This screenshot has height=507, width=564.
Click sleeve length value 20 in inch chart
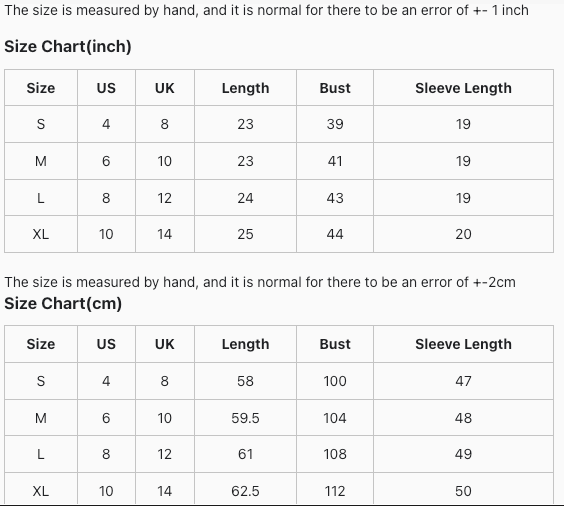(x=463, y=234)
